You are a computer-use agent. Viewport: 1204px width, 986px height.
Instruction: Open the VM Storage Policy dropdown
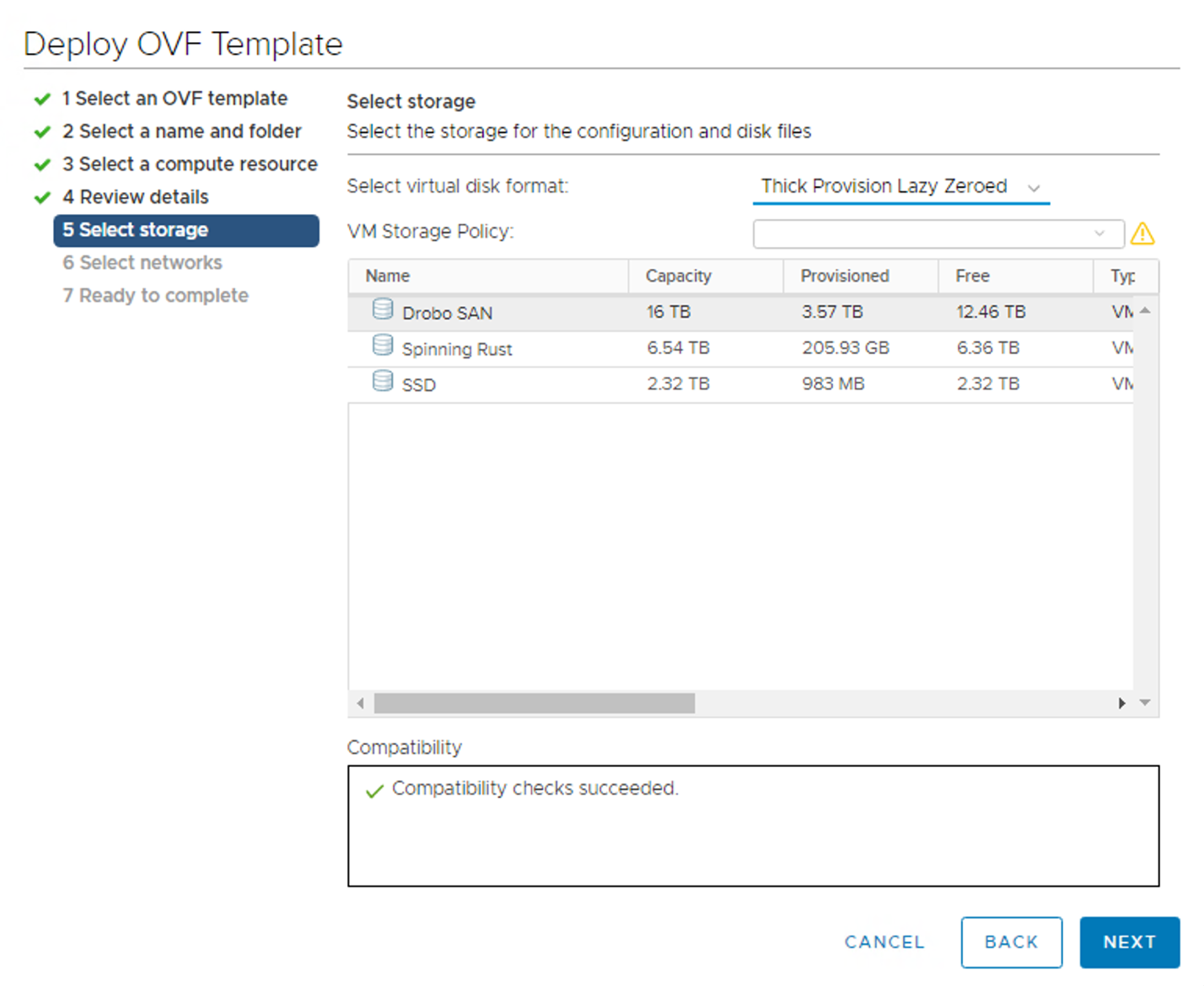(x=1099, y=233)
